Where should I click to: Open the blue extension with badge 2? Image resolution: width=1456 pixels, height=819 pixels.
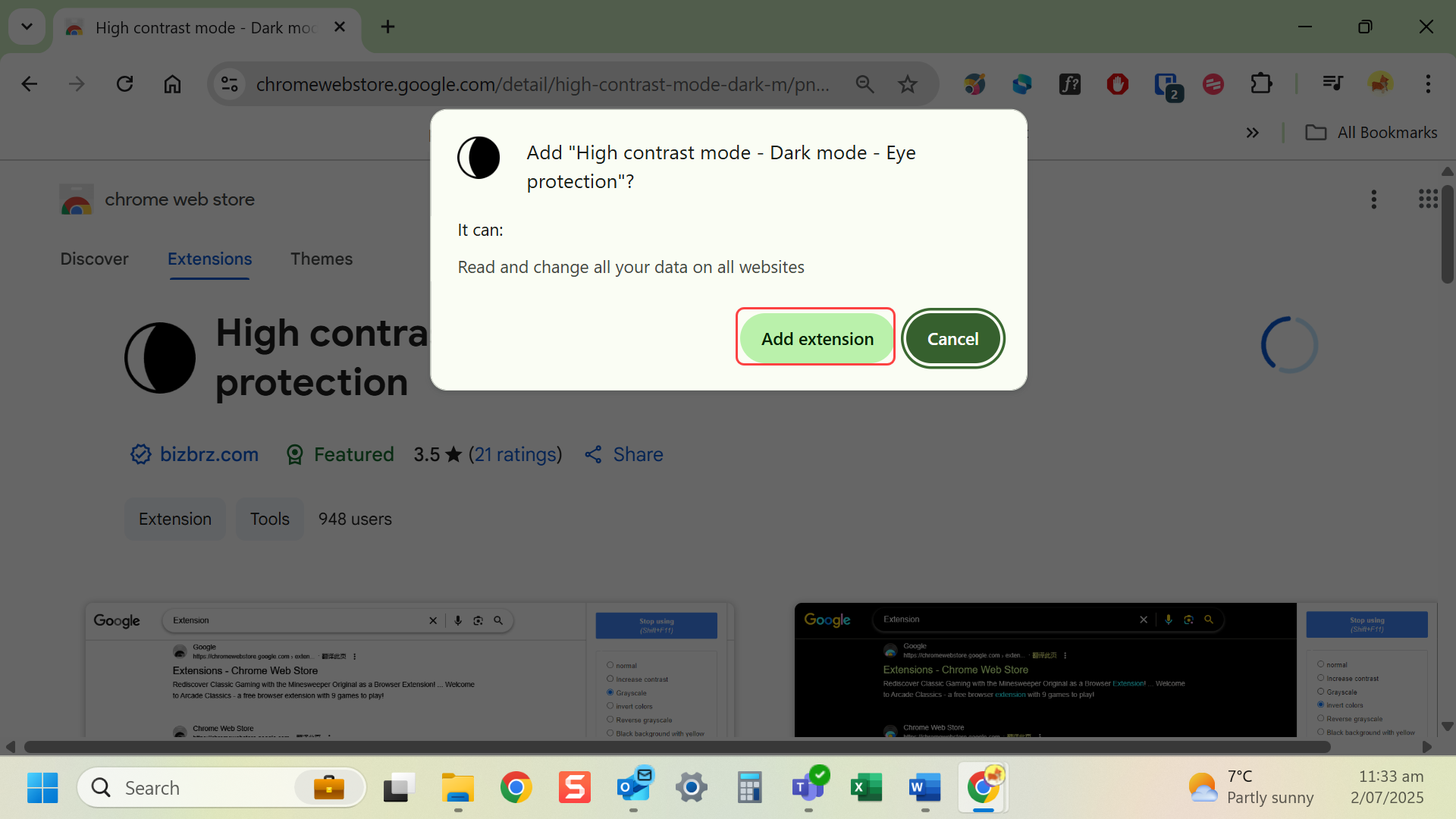(1167, 86)
